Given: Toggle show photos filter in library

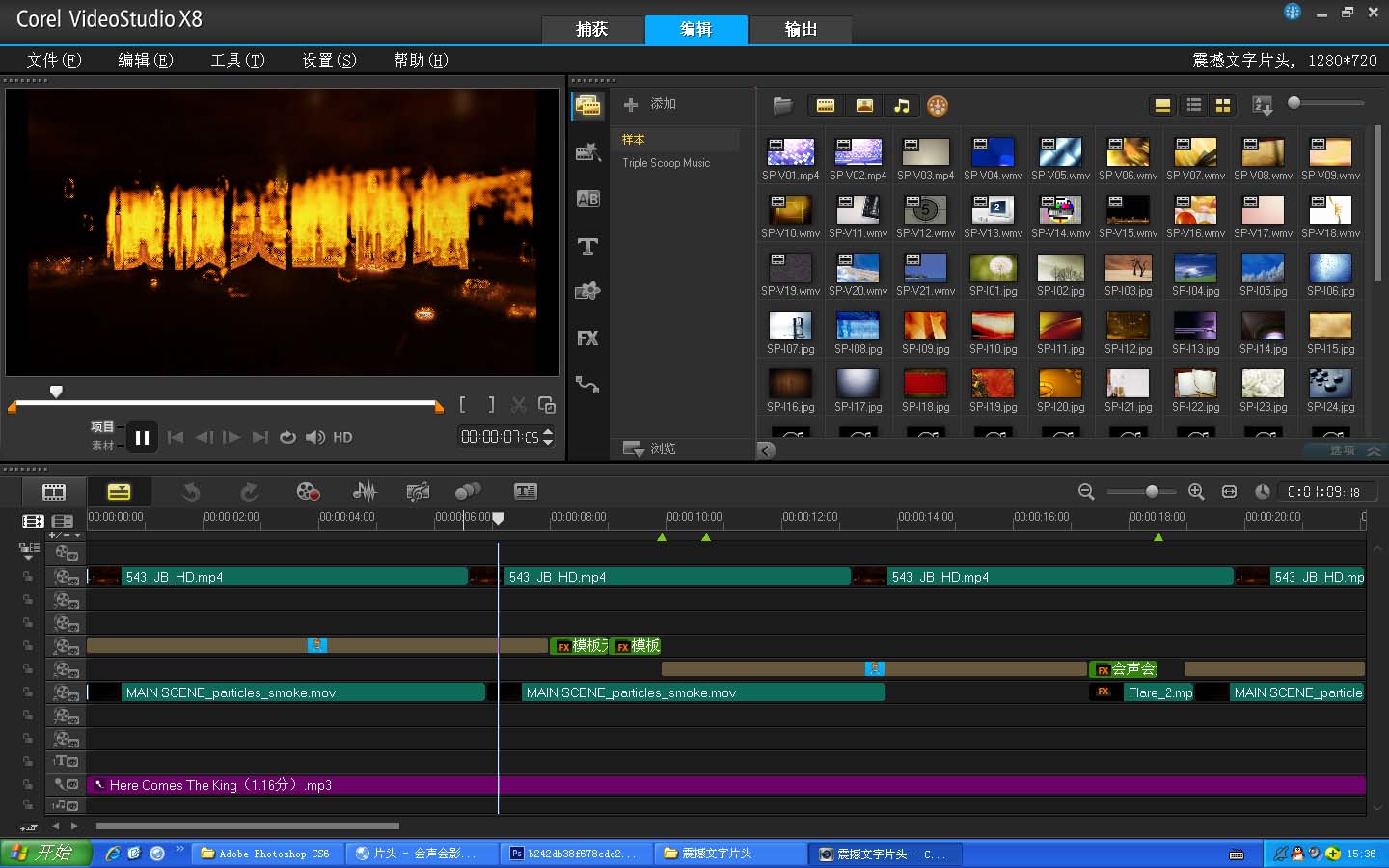Looking at the screenshot, I should click(x=864, y=105).
